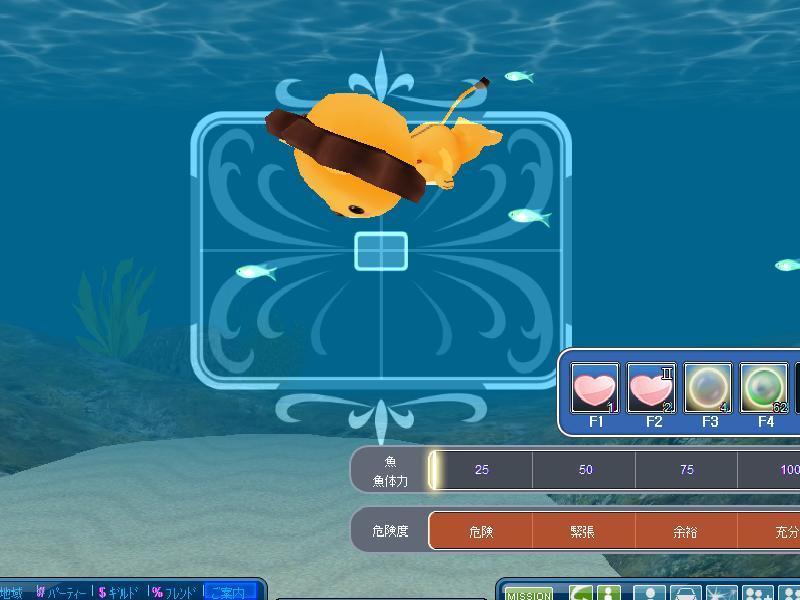800x600 pixels.
Task: Click the 緊張 segment on danger gauge
Action: 583,531
